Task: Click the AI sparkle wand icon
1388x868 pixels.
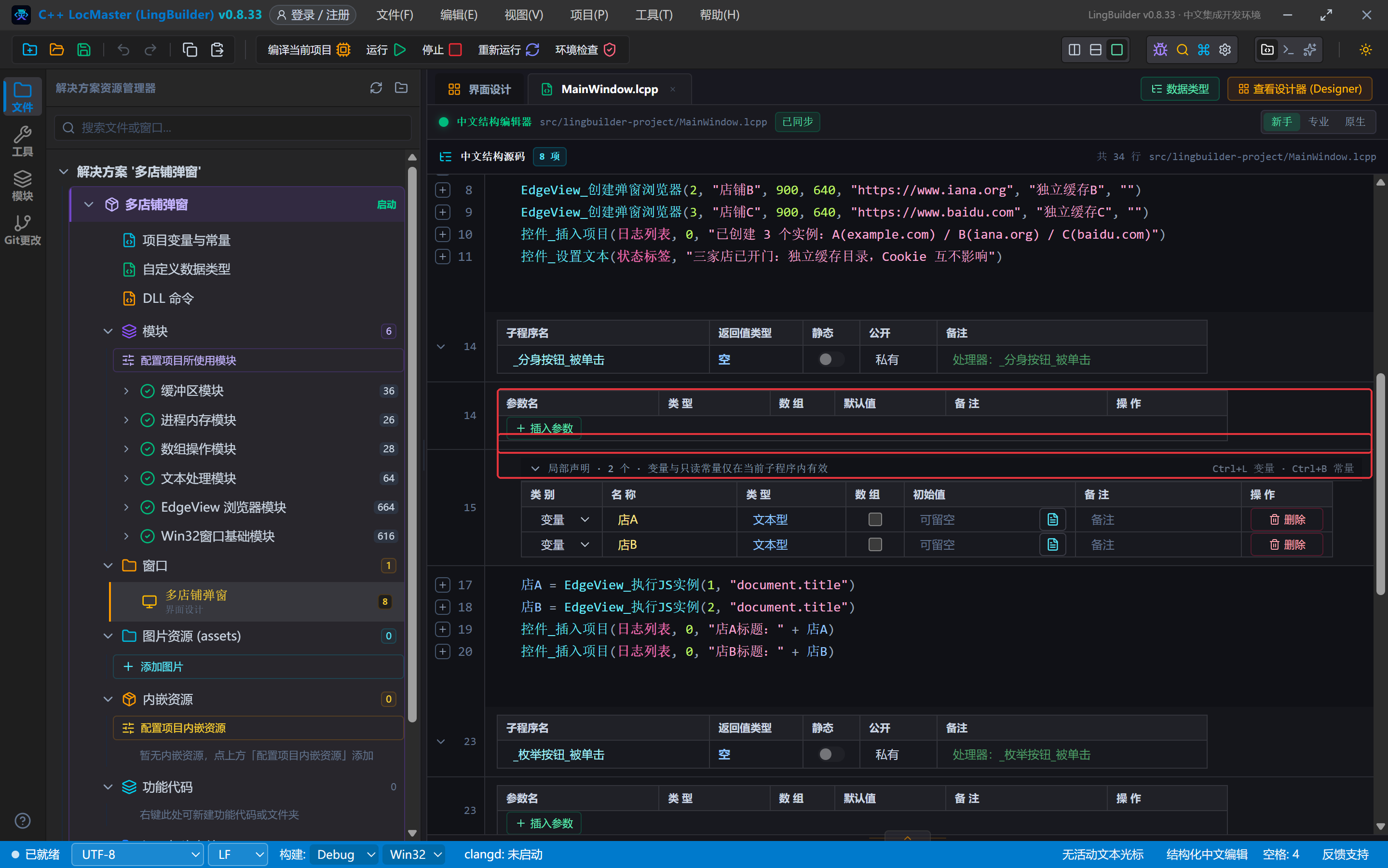Action: point(1310,50)
